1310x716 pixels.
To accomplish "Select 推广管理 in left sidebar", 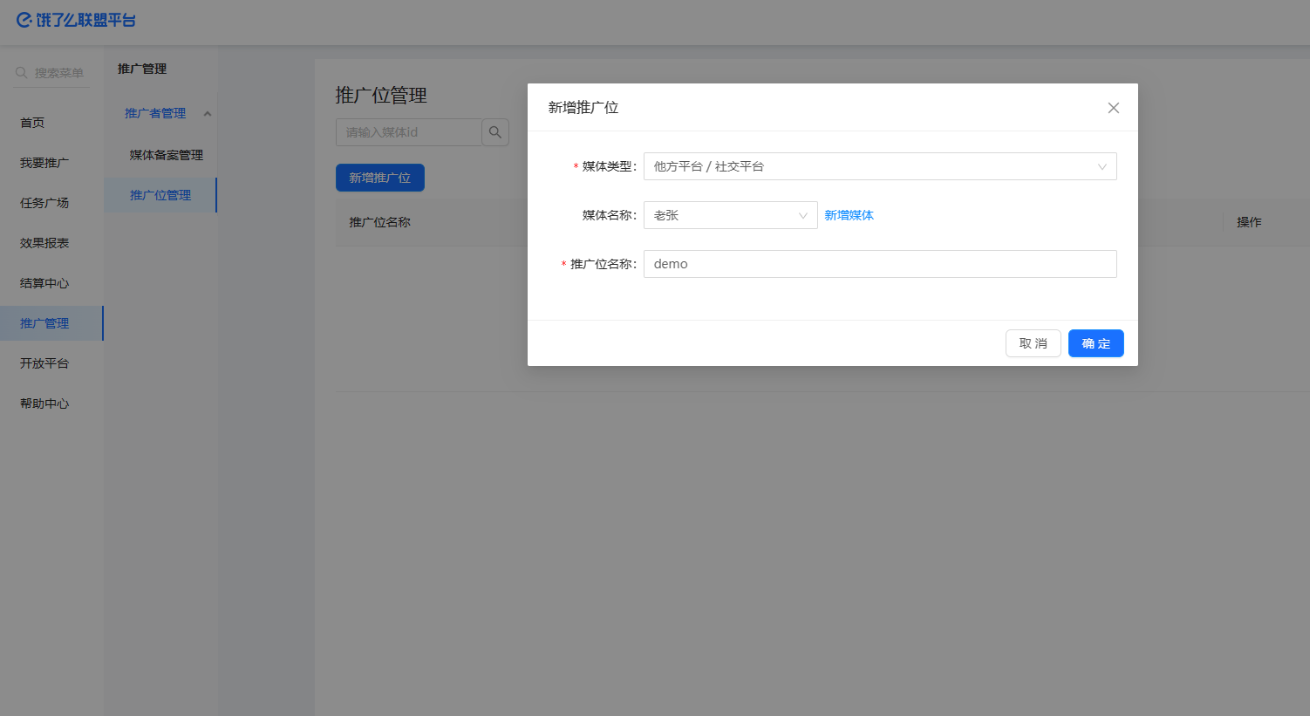I will [x=52, y=323].
